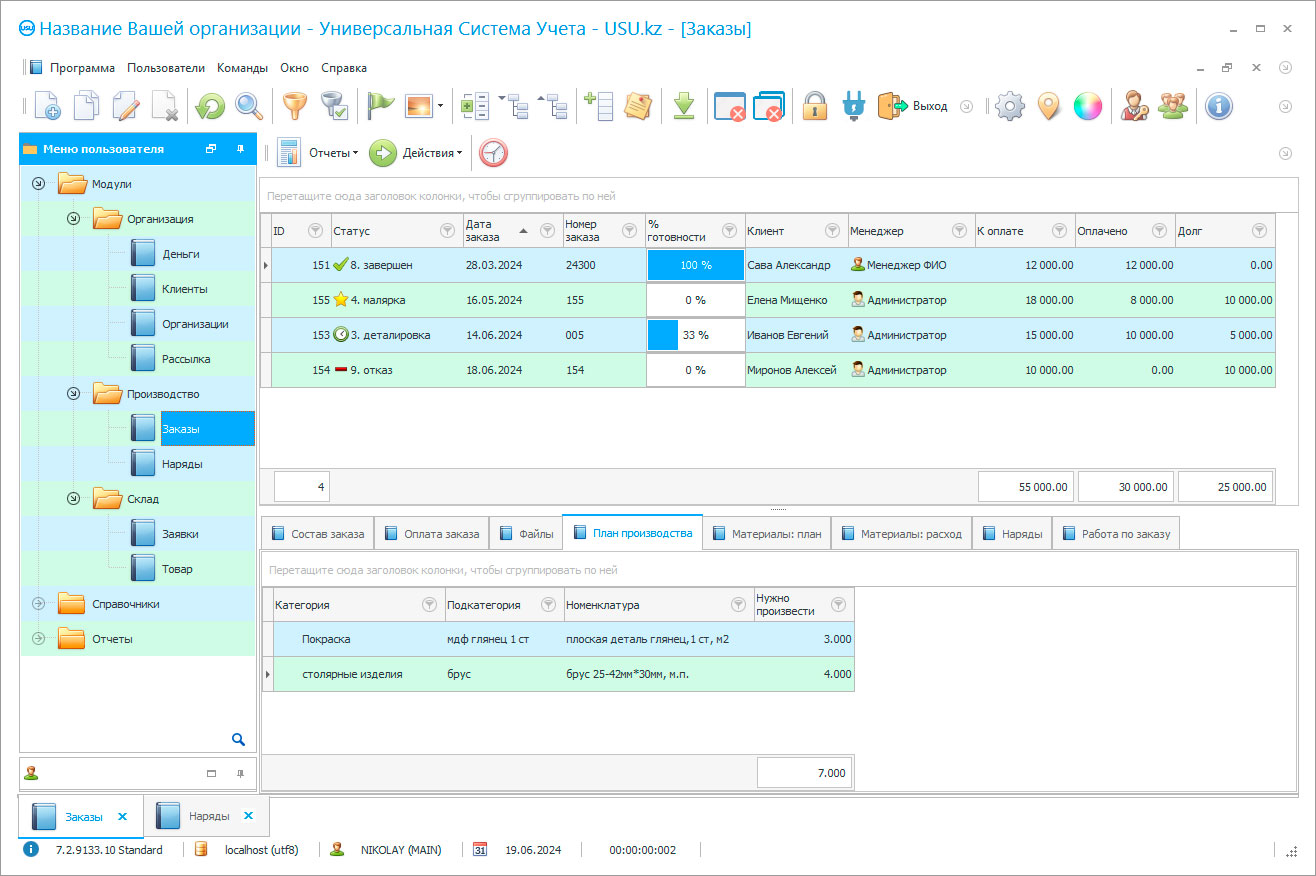Click the green download arrow icon

tap(684, 106)
